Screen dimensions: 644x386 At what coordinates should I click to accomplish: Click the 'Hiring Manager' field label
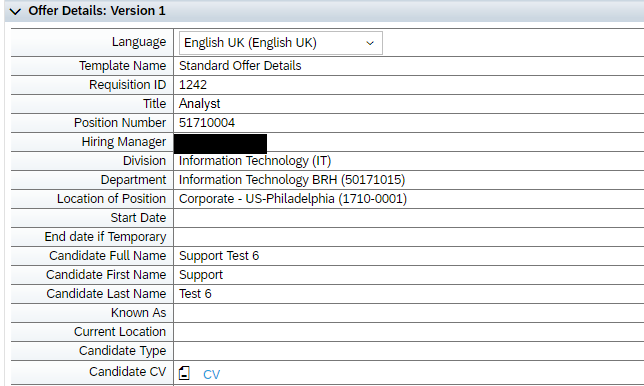pyautogui.click(x=124, y=142)
